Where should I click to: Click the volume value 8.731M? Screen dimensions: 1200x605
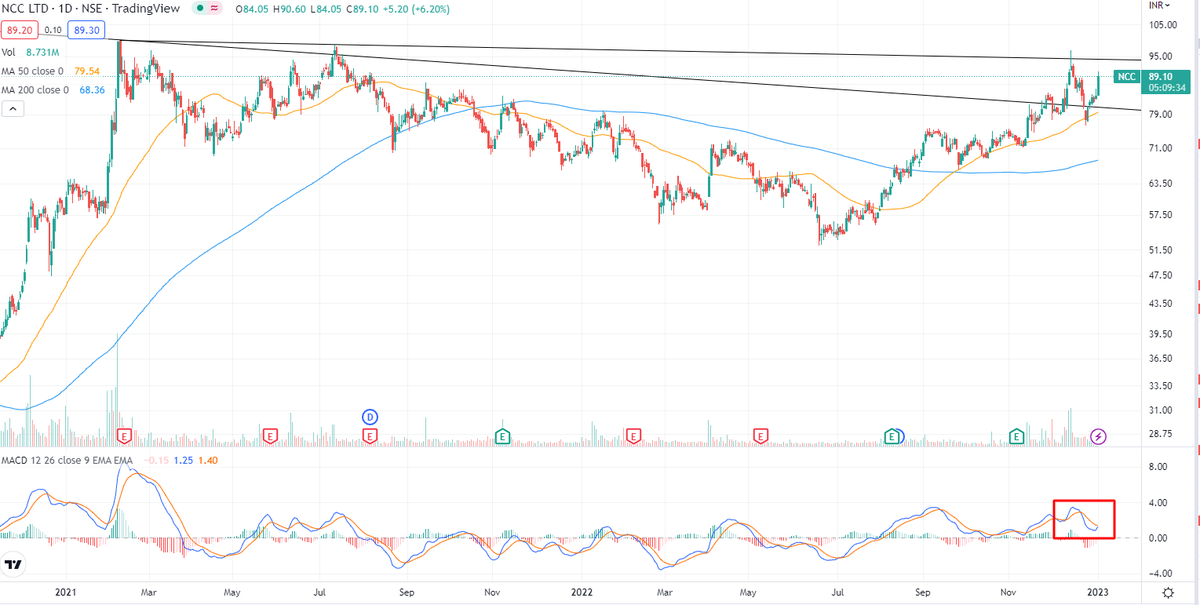44,53
